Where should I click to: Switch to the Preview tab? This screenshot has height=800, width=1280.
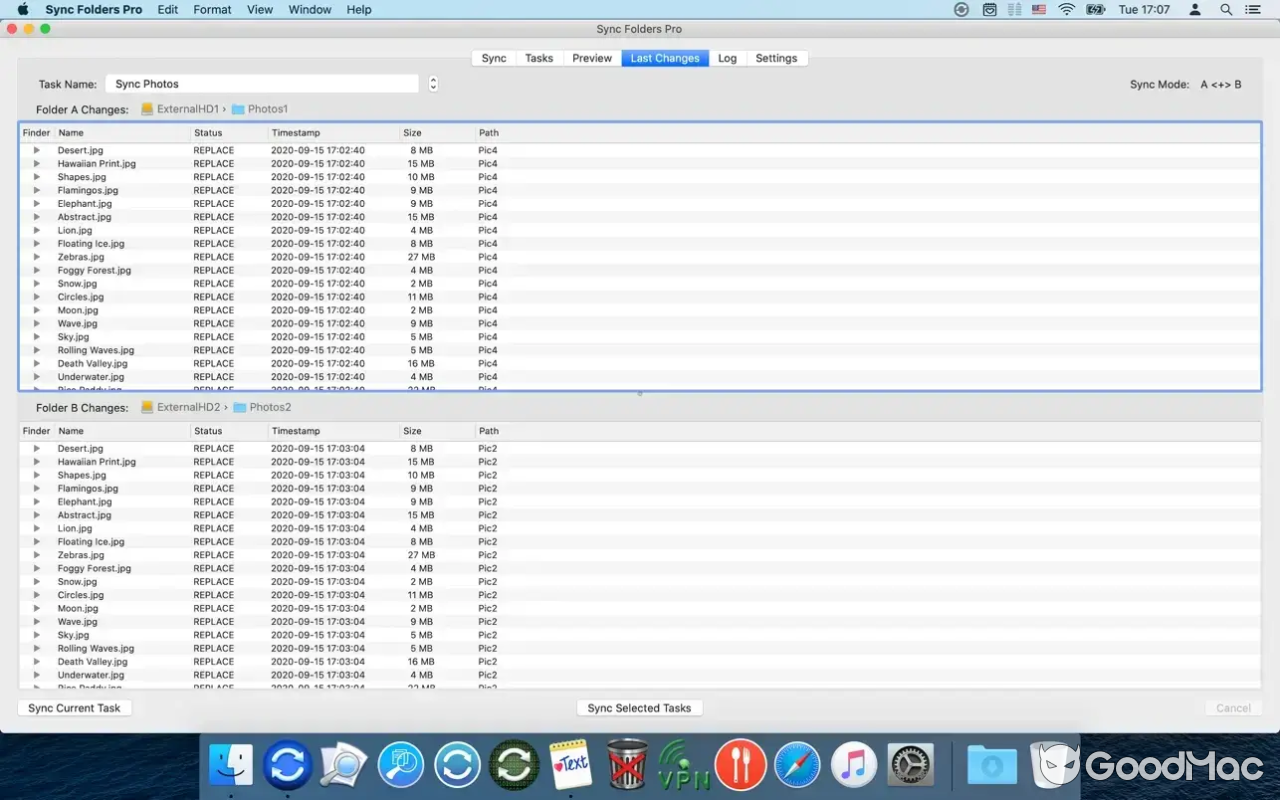click(x=591, y=58)
